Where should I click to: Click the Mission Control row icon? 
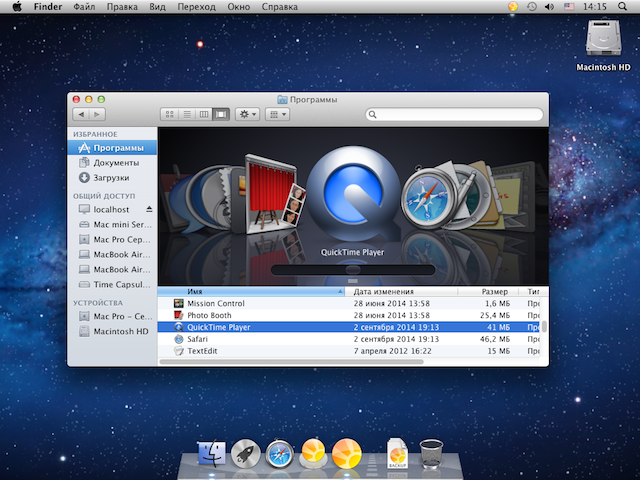pyautogui.click(x=179, y=303)
